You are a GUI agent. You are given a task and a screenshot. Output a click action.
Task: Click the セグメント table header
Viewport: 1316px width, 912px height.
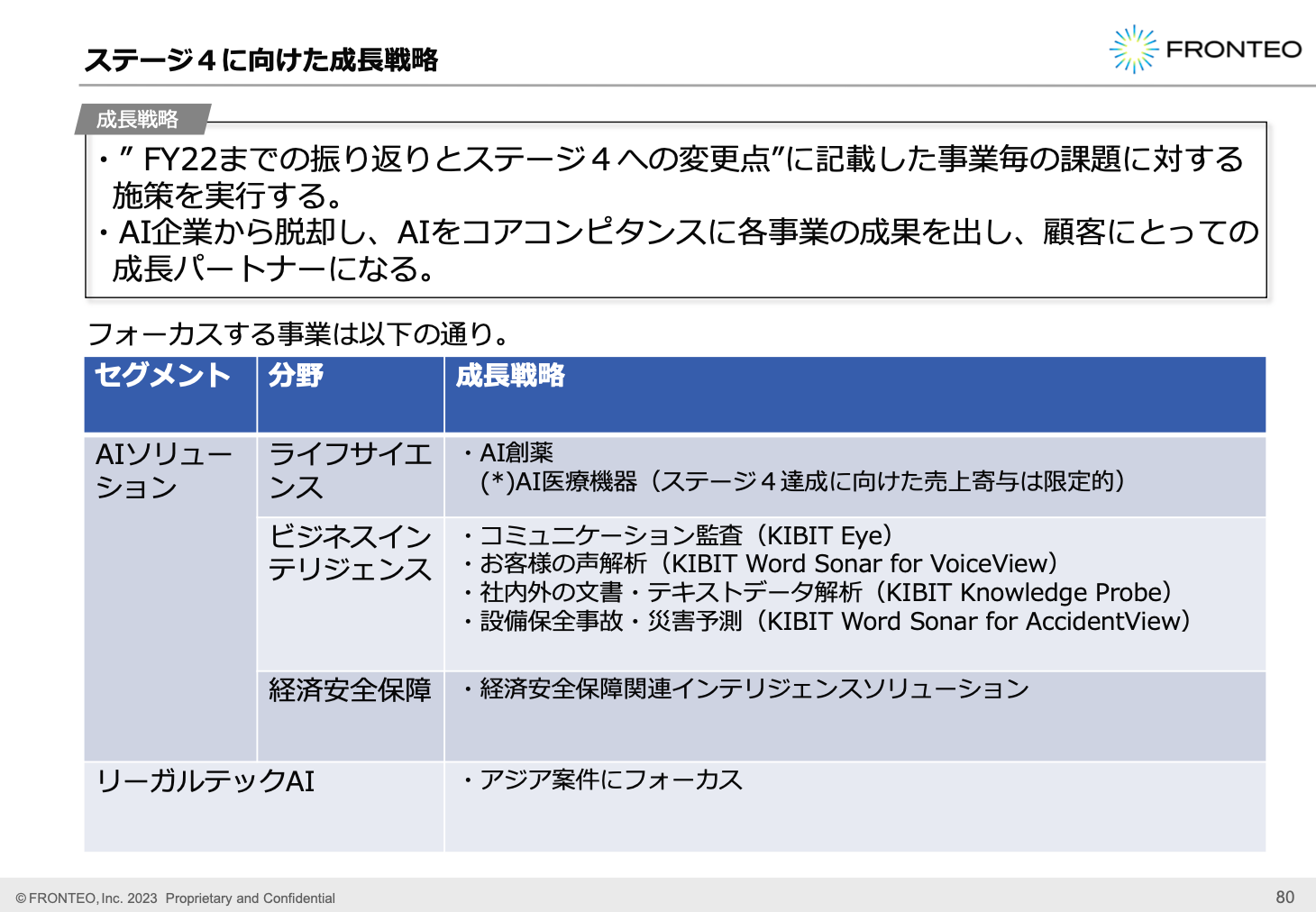click(x=170, y=395)
